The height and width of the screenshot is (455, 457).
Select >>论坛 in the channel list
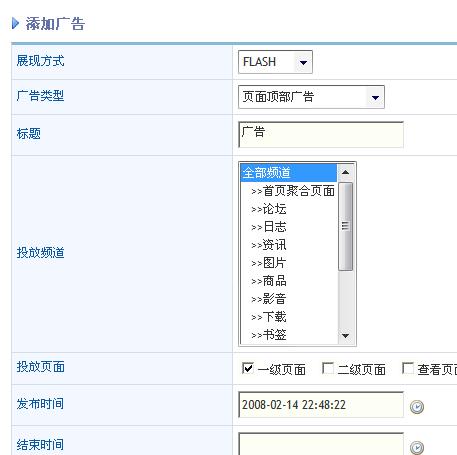289,209
